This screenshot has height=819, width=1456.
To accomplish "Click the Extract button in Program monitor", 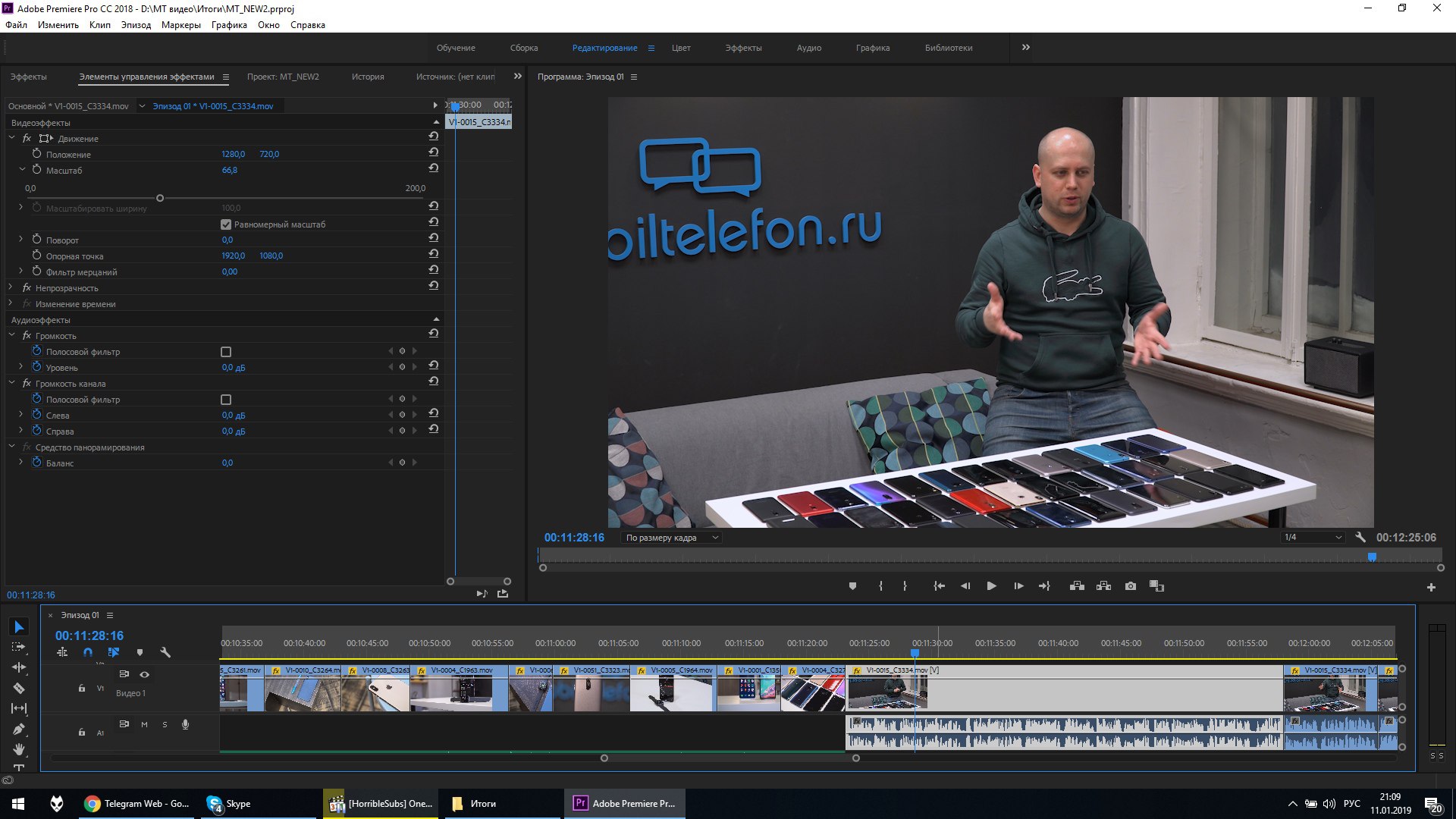I will click(x=1103, y=586).
